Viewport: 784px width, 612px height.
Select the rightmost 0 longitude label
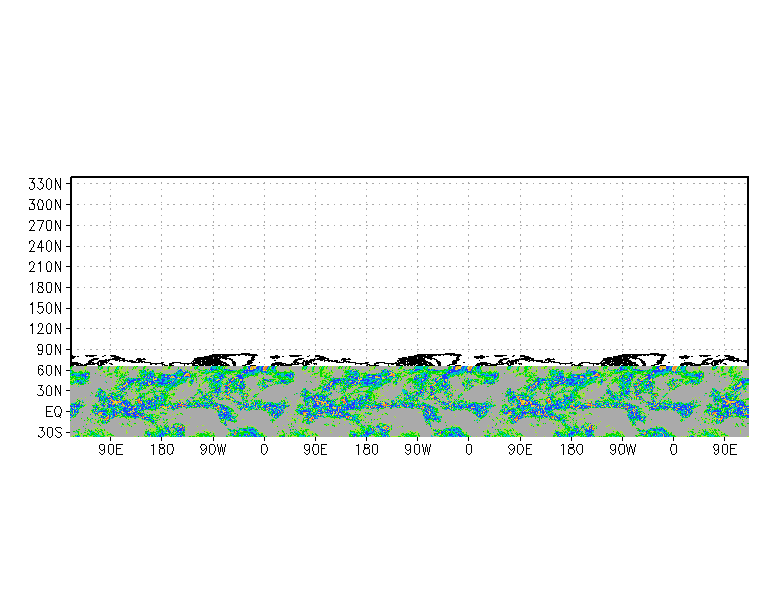point(674,450)
